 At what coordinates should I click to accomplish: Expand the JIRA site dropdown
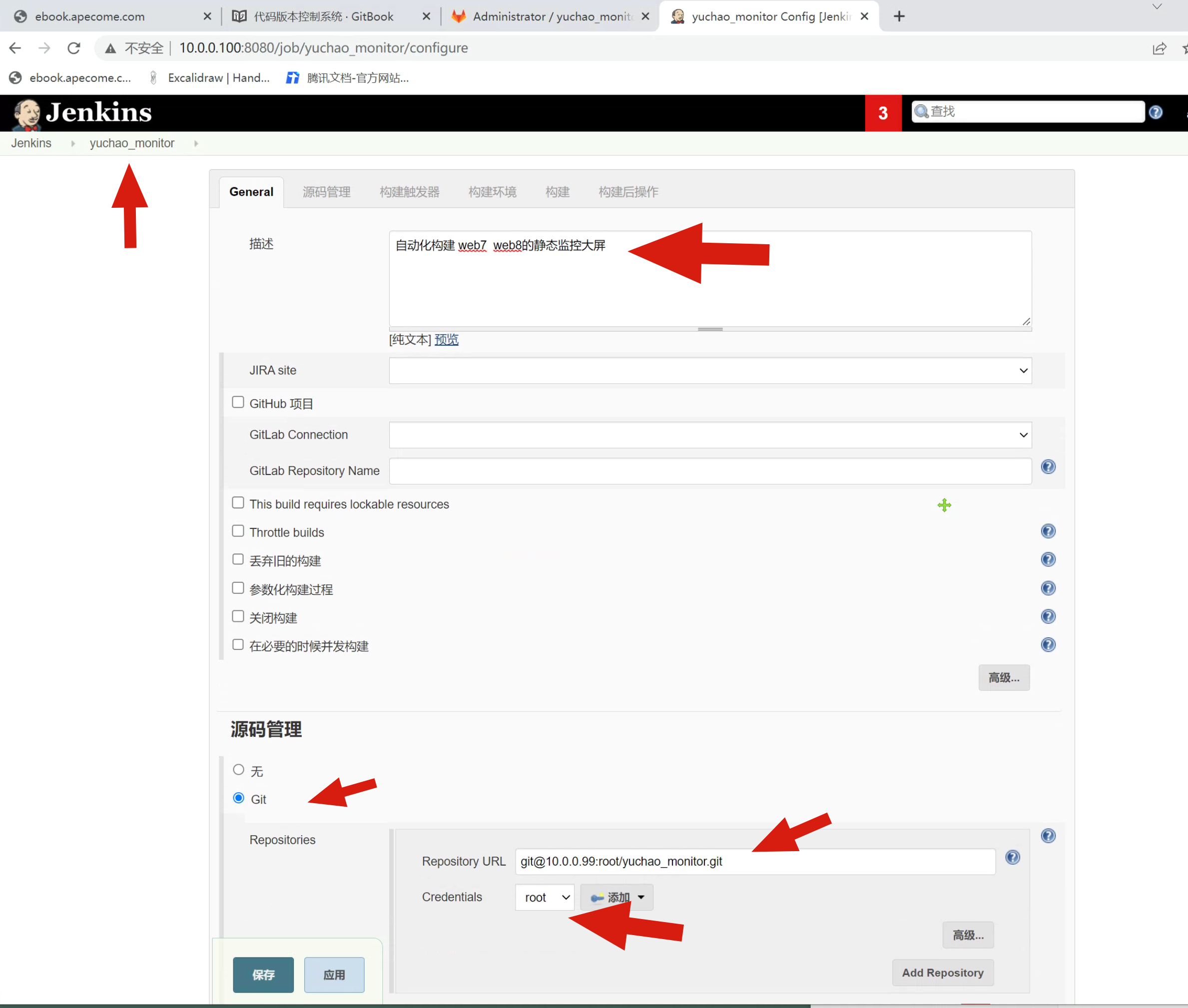[710, 371]
